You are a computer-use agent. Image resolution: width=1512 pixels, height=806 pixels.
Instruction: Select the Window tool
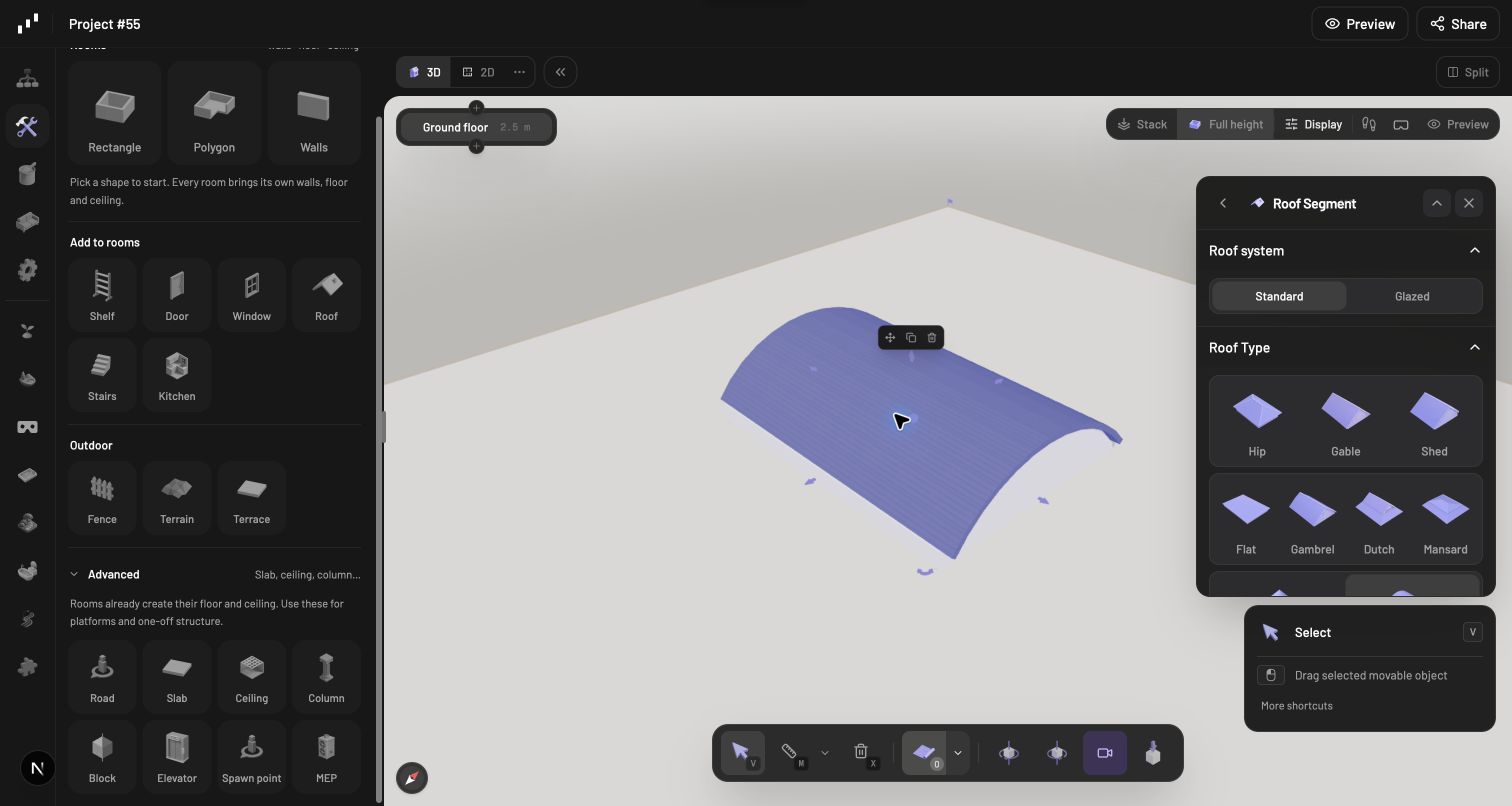[x=252, y=294]
